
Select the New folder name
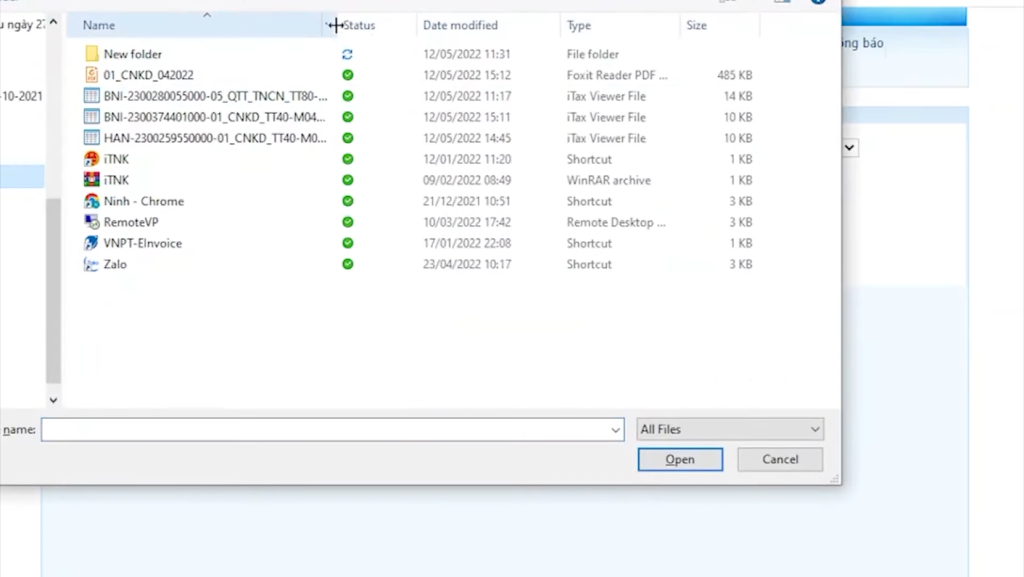coord(133,54)
